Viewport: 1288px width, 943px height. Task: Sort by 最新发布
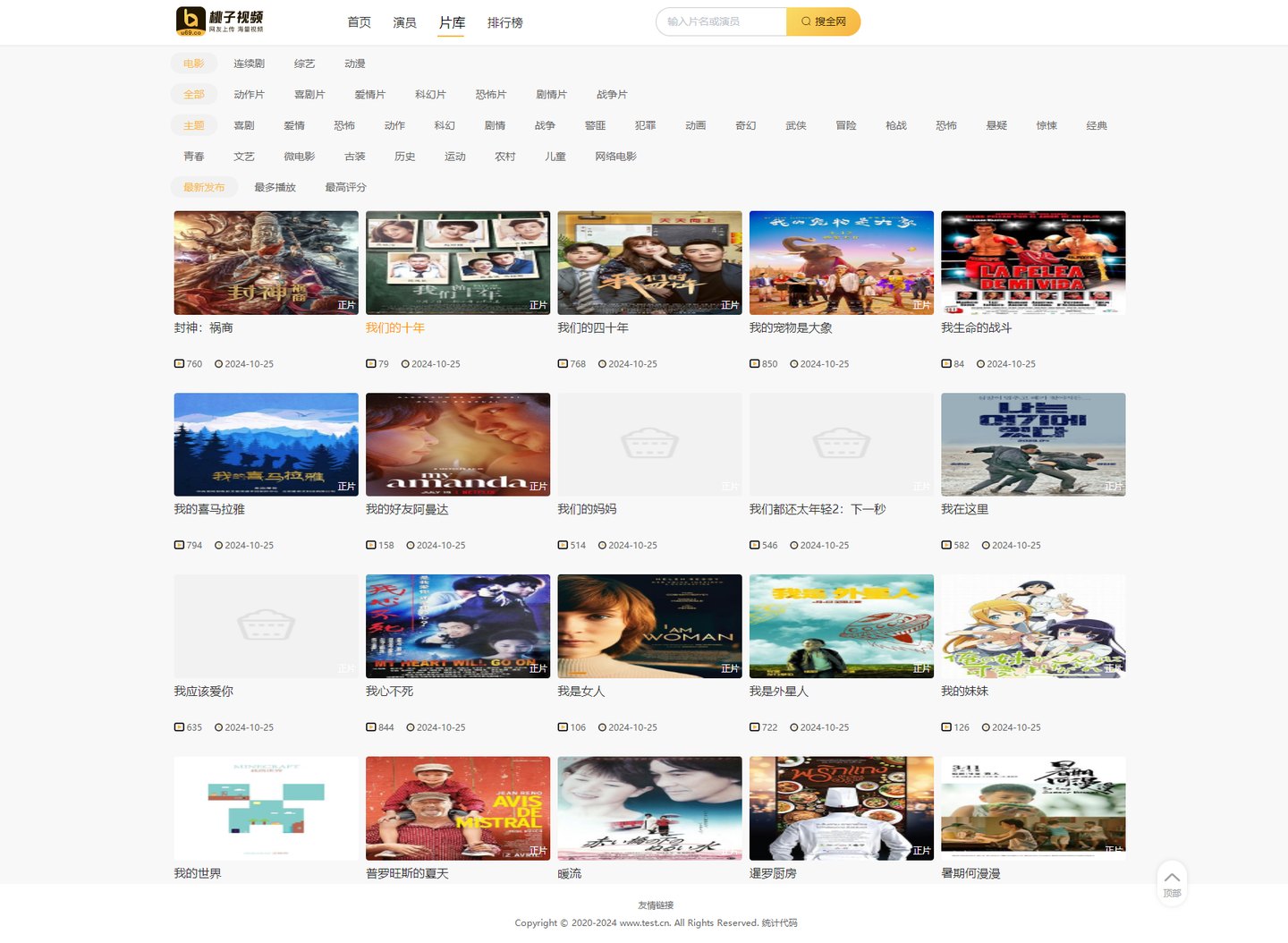[204, 187]
